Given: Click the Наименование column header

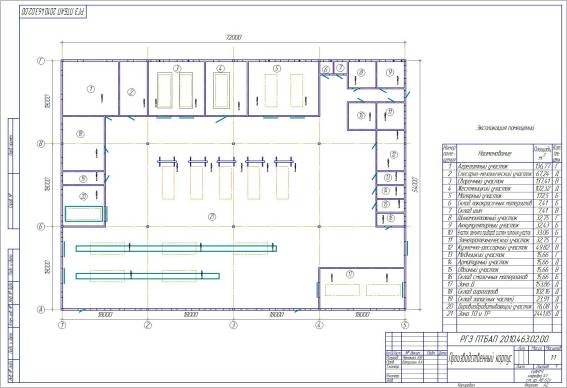Looking at the screenshot, I should 495,153.
